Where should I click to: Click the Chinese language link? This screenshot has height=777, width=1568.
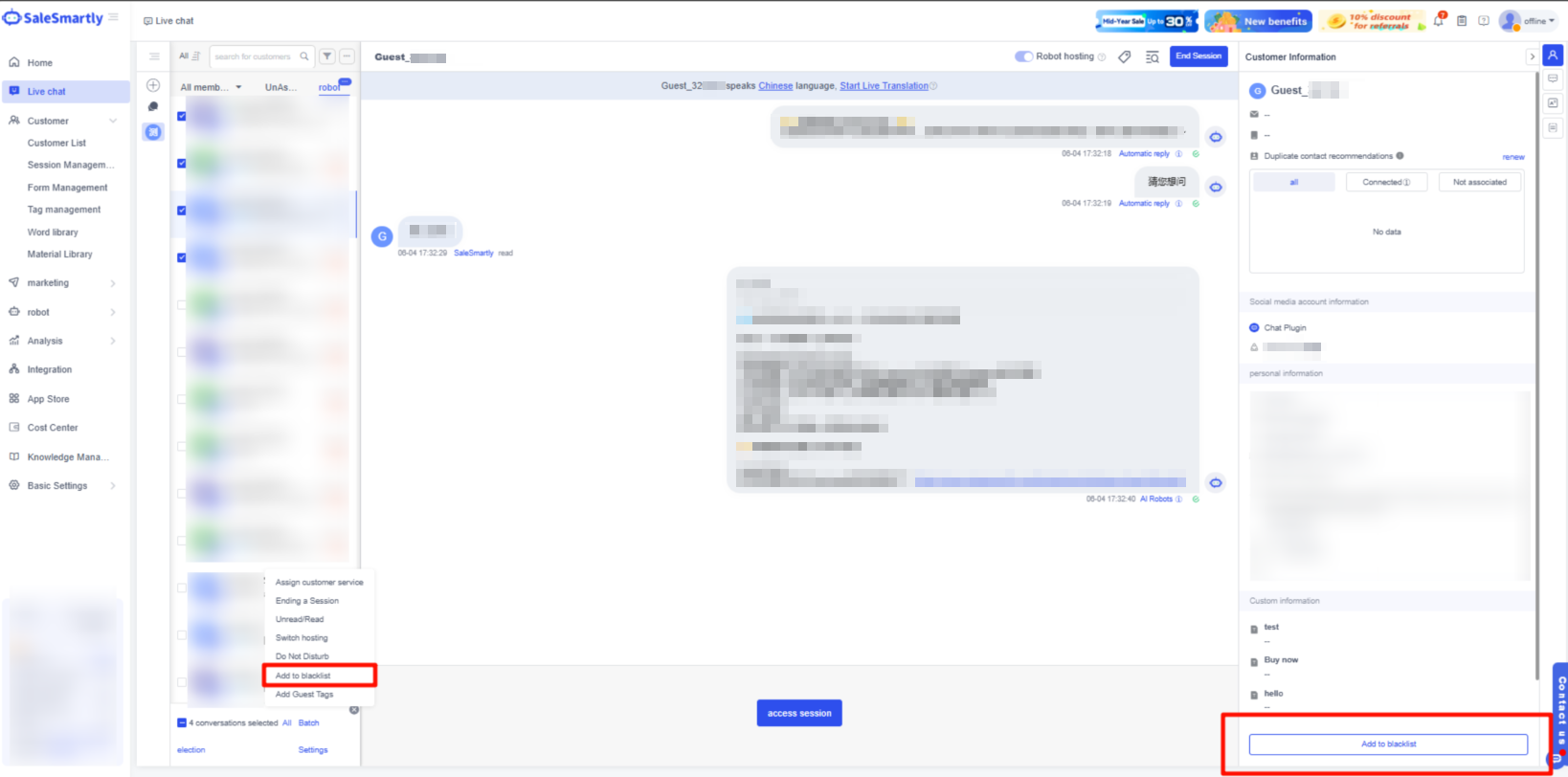(775, 86)
